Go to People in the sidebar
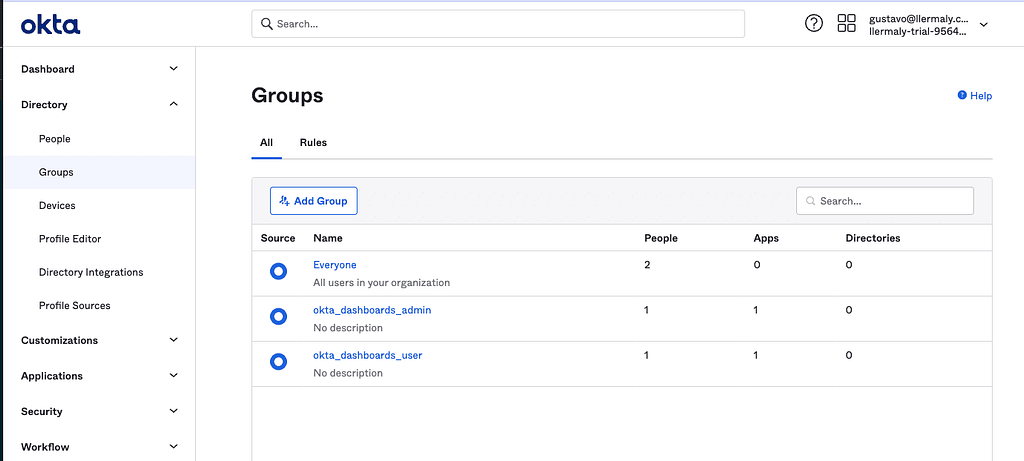 click(55, 139)
